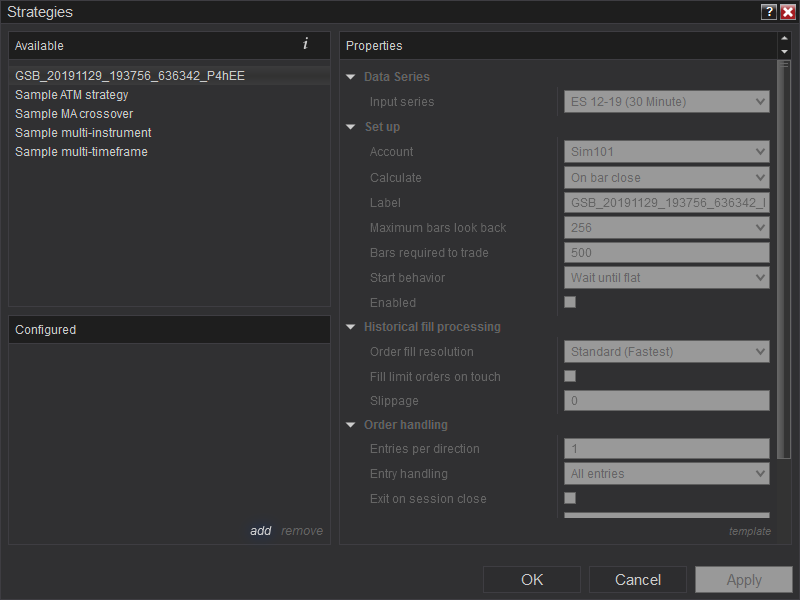Select Sample multi-timeframe strategy
The image size is (800, 600).
coord(81,152)
